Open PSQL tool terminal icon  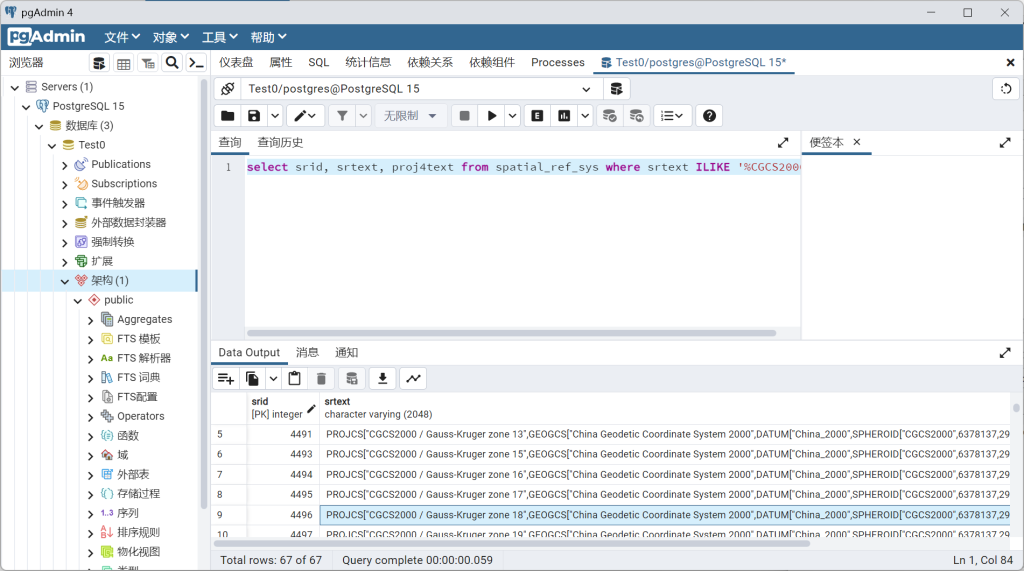pos(197,63)
